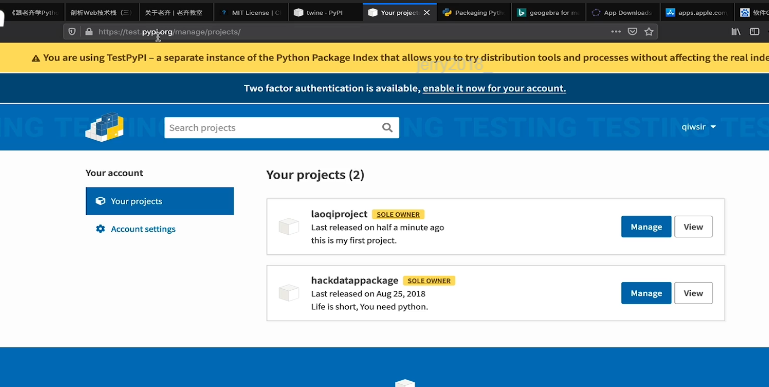769x387 pixels.
Task: Click the text 'Last released on Aug 25, 2018'
Action: (368, 294)
